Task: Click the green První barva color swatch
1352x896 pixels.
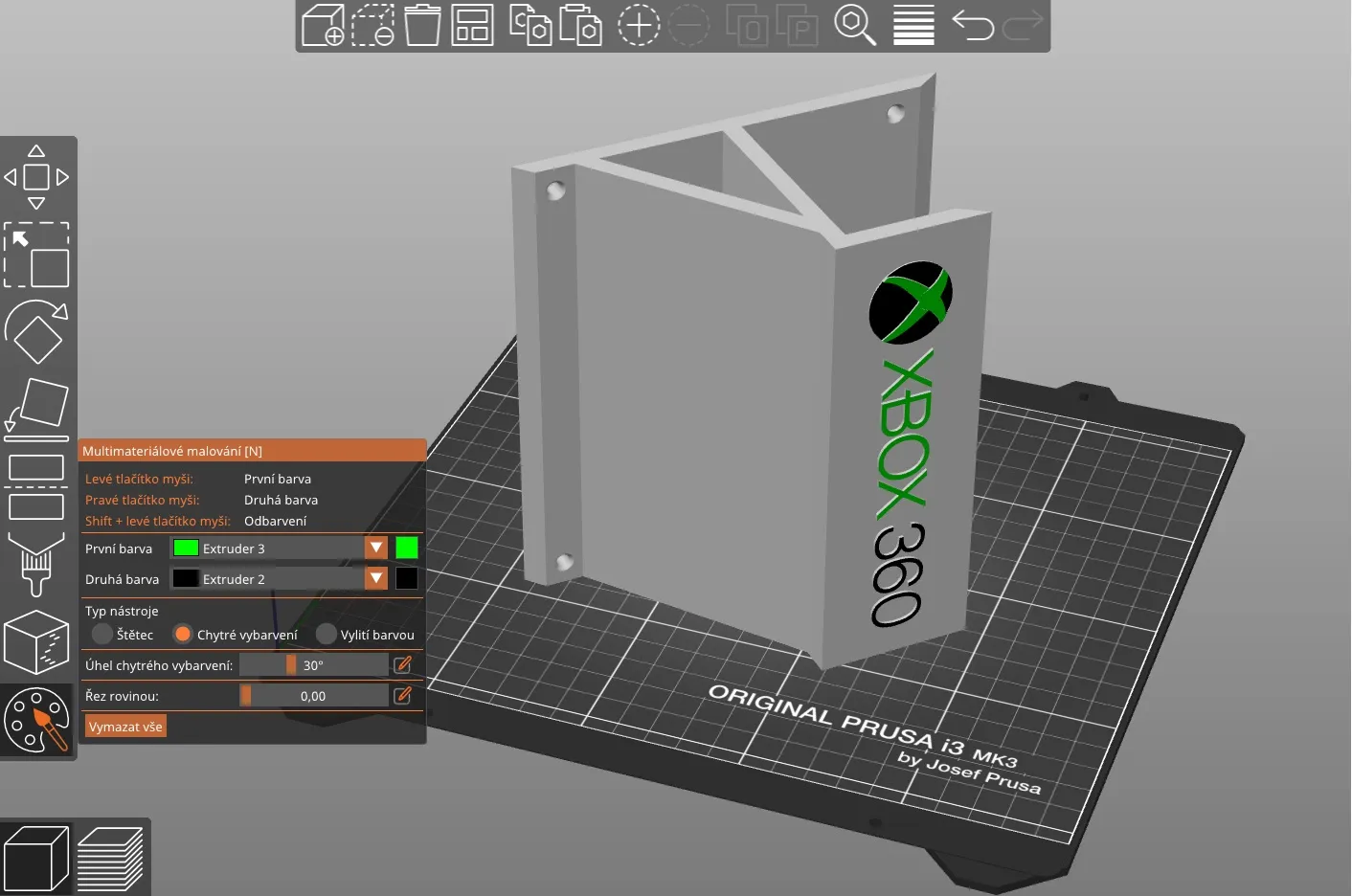Action: (407, 549)
